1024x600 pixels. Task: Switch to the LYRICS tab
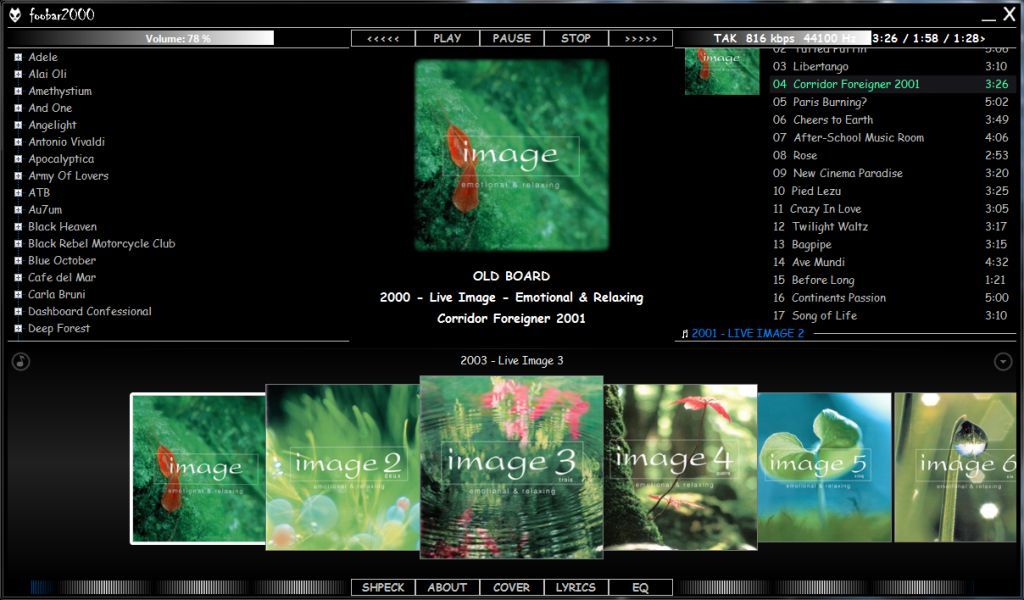576,588
